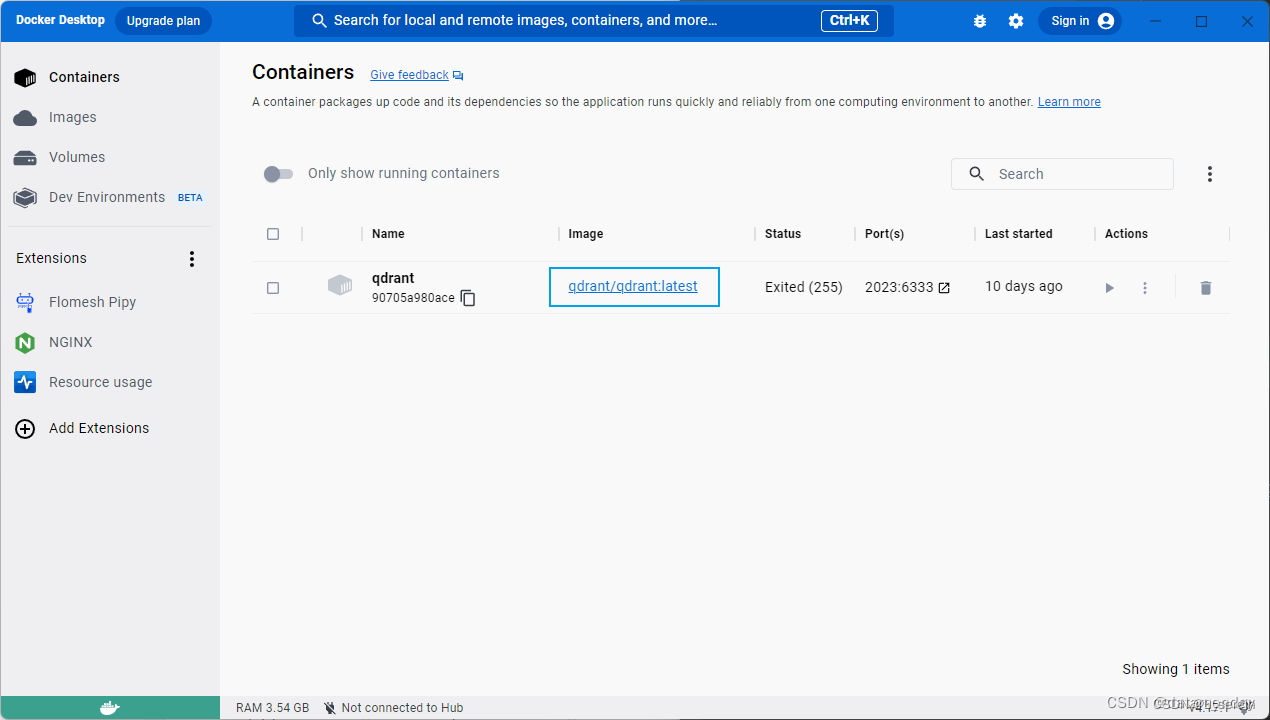Viewport: 1270px width, 720px height.
Task: Click the qdrant container cube icon
Action: (x=340, y=286)
